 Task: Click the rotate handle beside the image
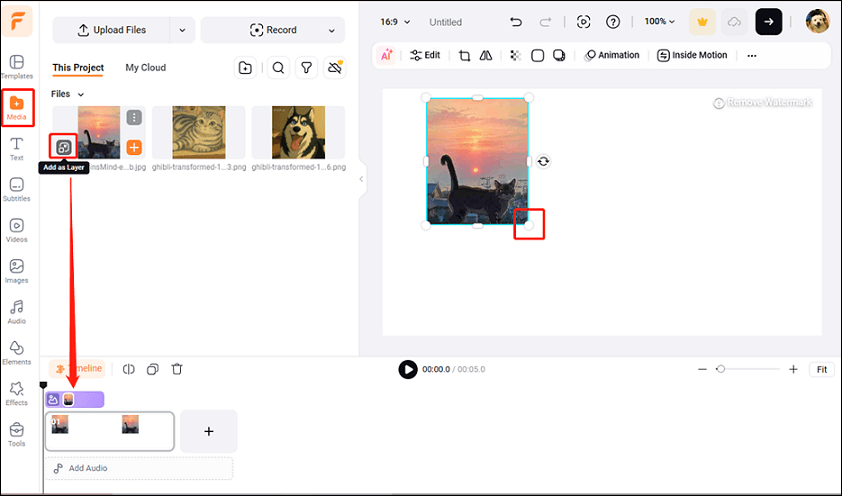click(543, 162)
